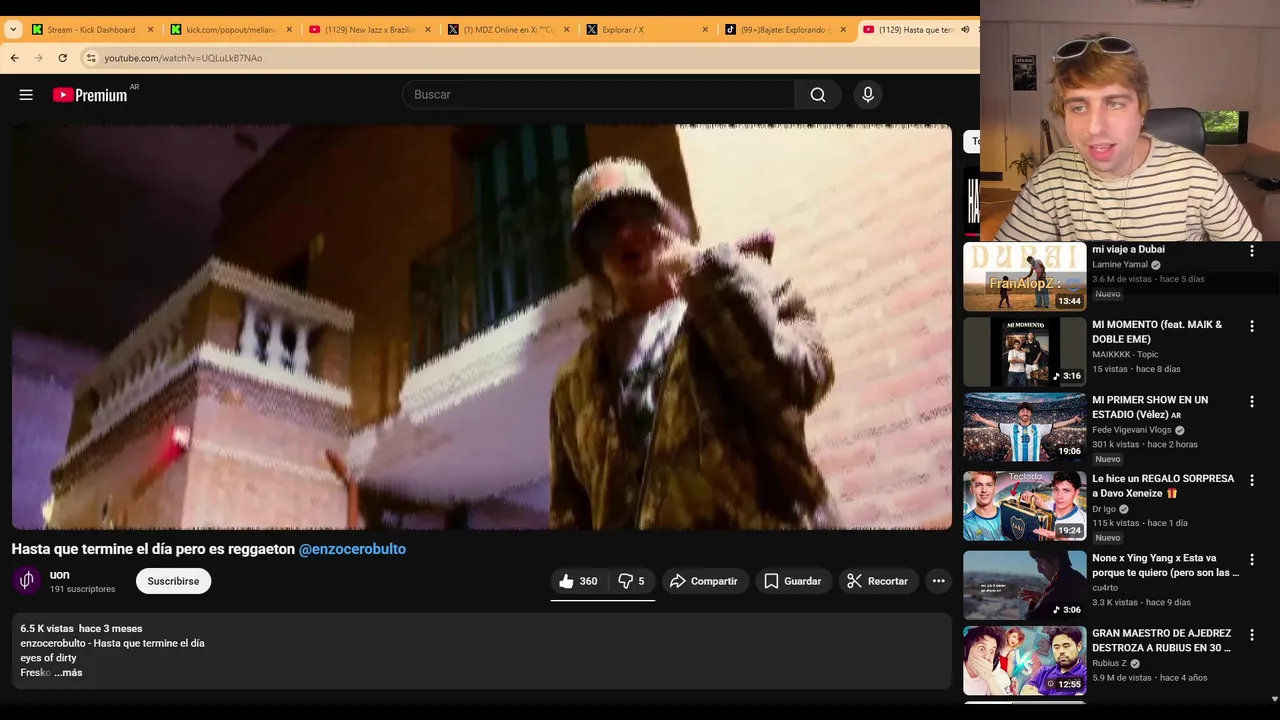Start voice search with microphone icon

(x=868, y=95)
